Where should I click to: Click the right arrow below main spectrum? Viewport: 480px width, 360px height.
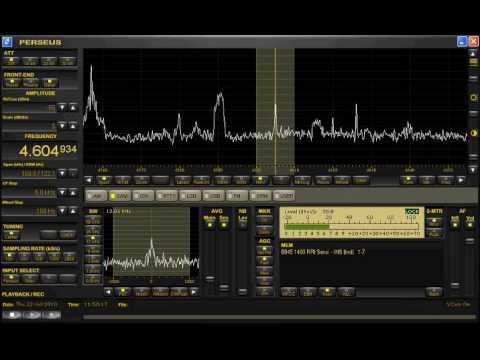[461, 180]
